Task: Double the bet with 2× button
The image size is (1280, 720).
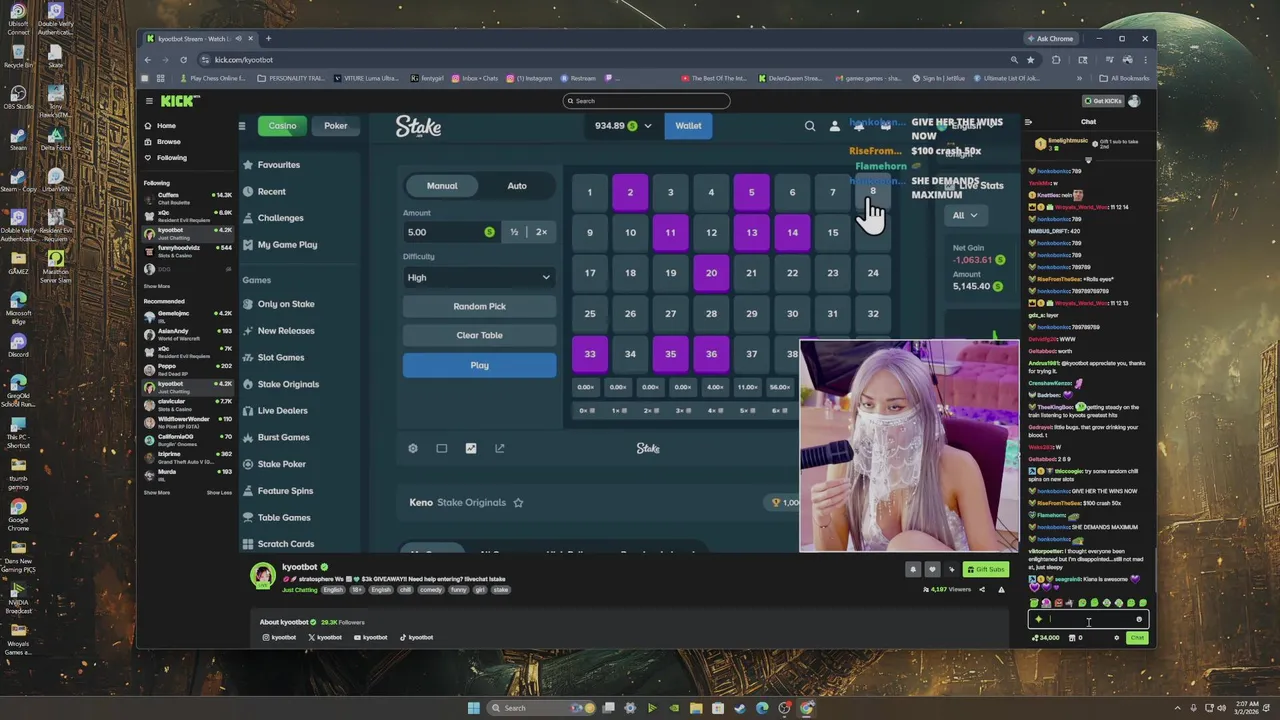Action: [541, 232]
